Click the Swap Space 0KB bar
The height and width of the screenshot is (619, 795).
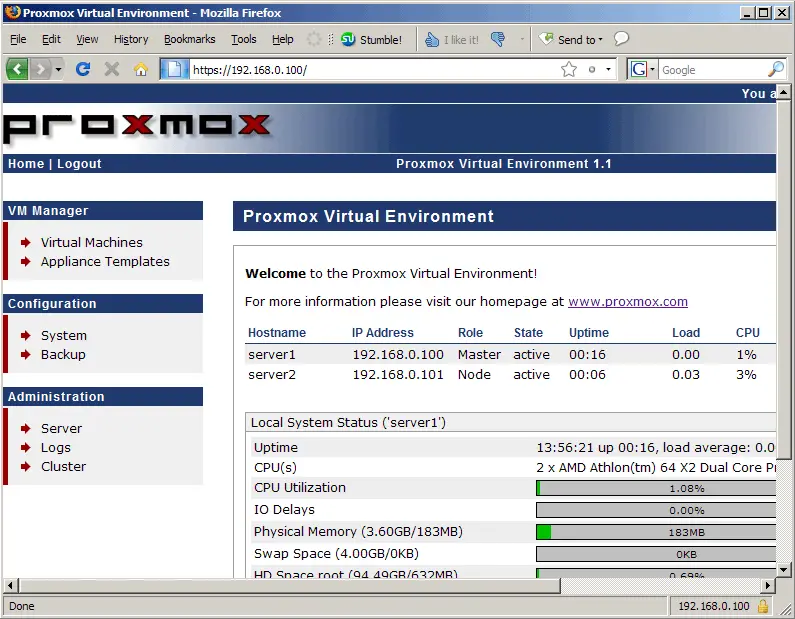coord(656,554)
